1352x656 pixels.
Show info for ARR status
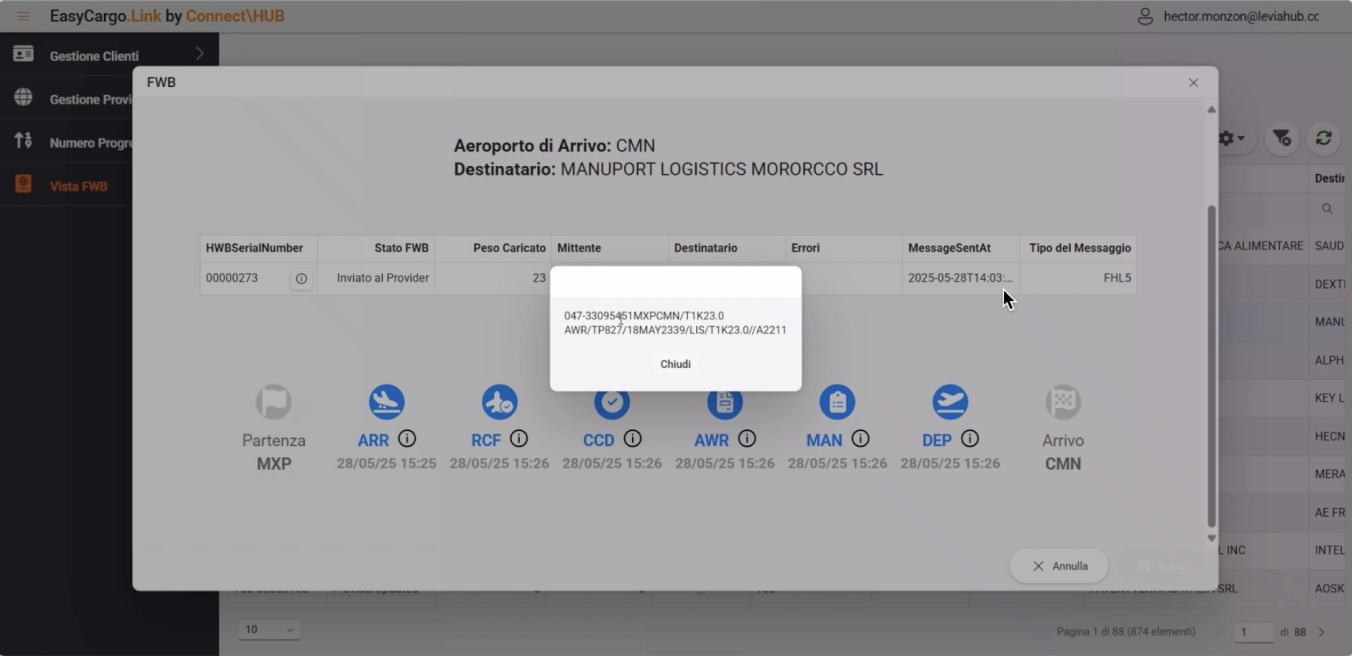tap(407, 439)
